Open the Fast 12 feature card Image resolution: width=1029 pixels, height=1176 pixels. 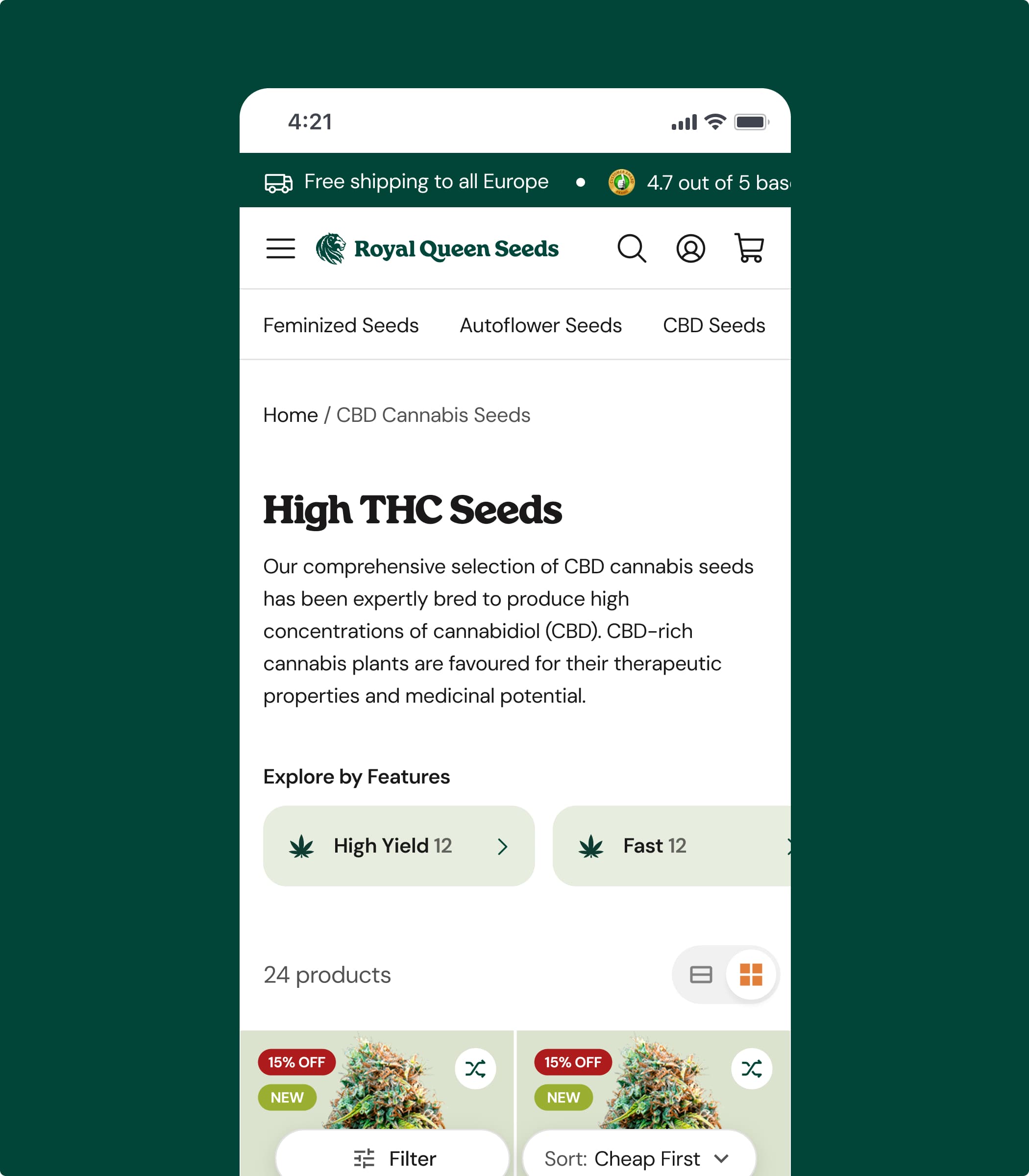[671, 846]
